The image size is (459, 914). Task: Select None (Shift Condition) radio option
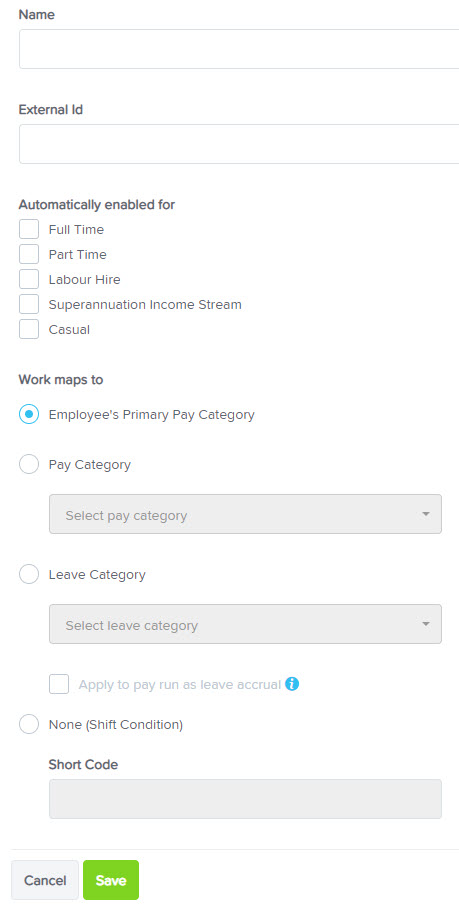click(29, 725)
